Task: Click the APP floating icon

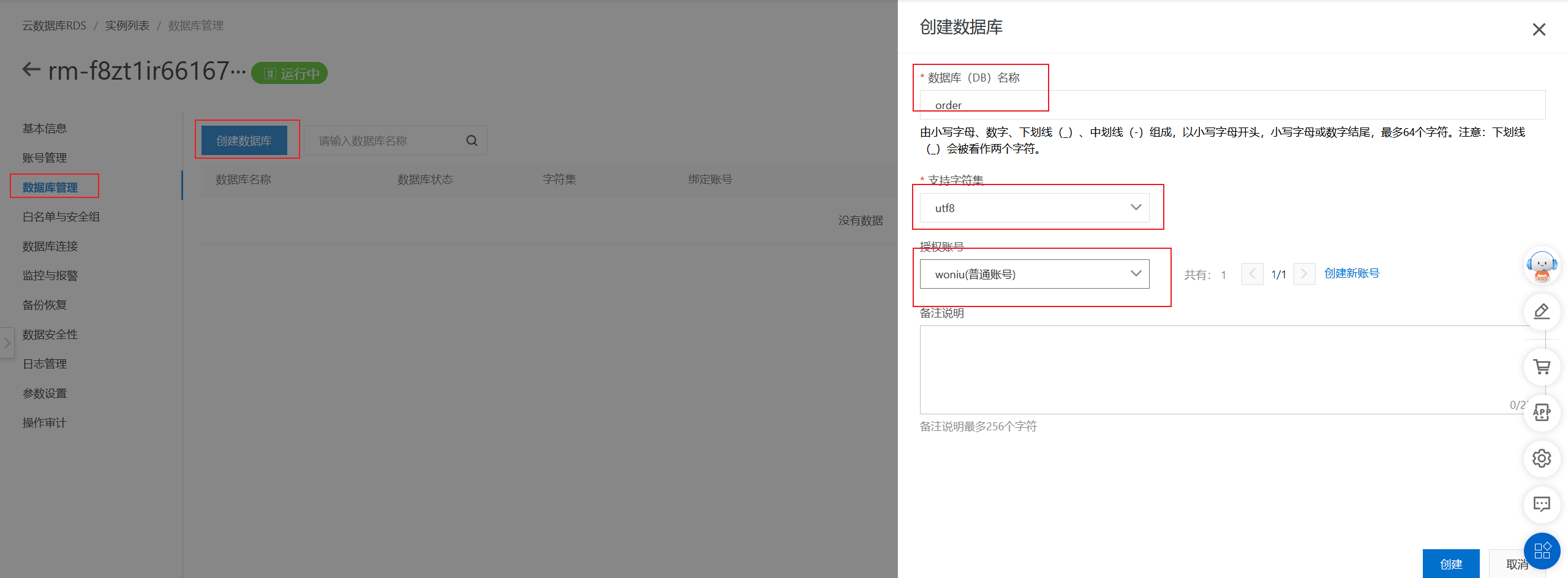Action: (1542, 413)
